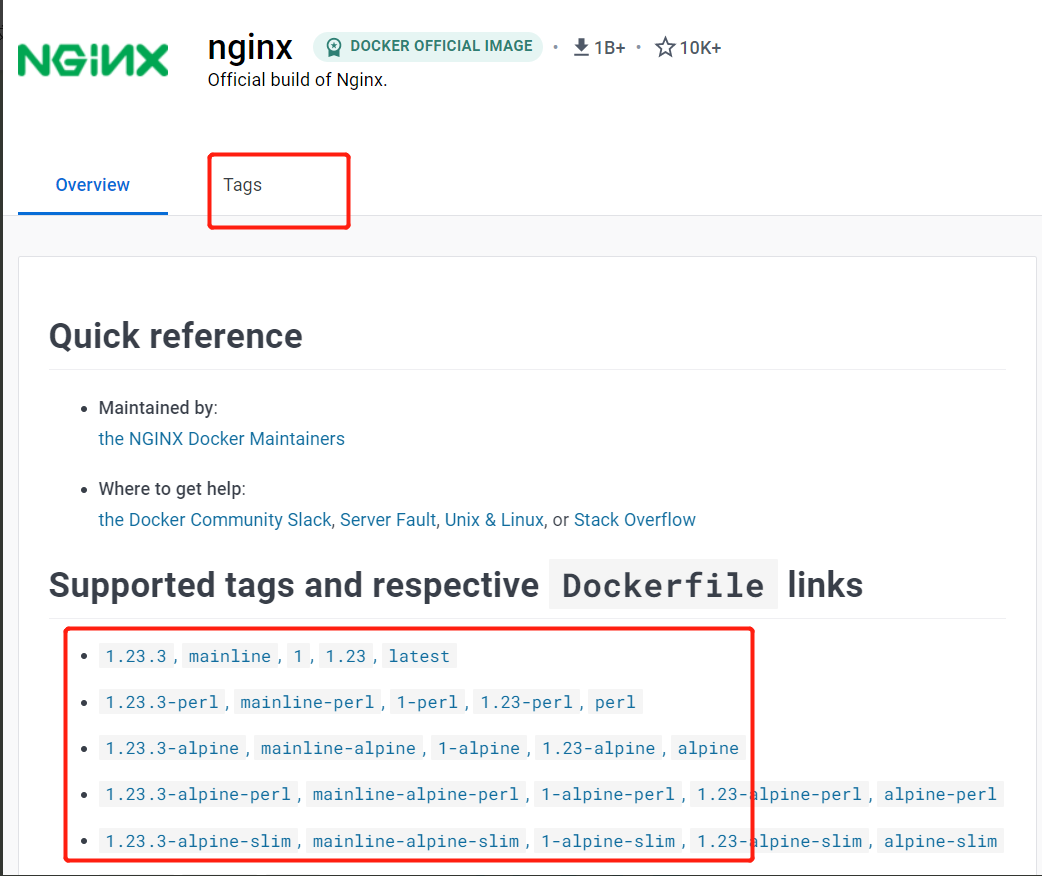Open the 1.23-alpine-slim tag link
The width and height of the screenshot is (1042, 876).
coord(780,841)
